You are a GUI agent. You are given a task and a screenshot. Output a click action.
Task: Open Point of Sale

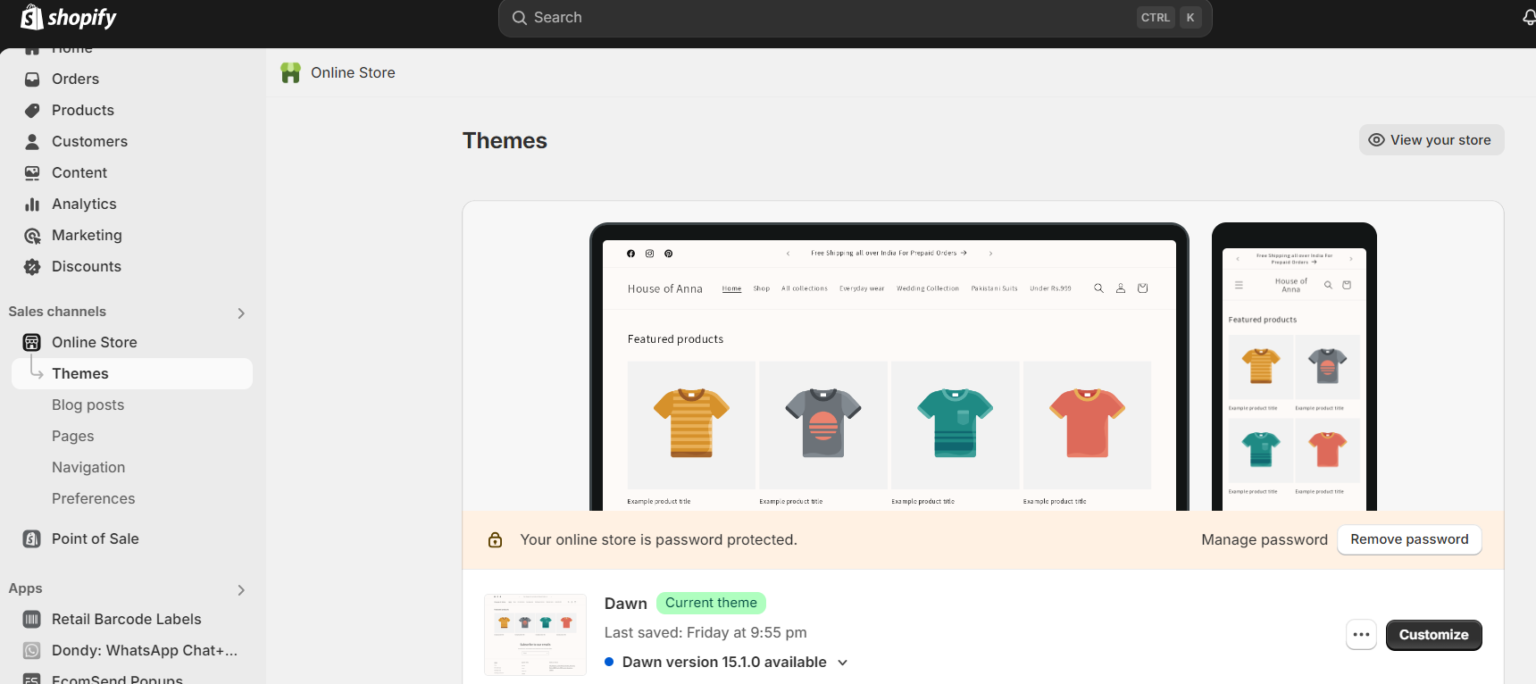click(x=31, y=539)
